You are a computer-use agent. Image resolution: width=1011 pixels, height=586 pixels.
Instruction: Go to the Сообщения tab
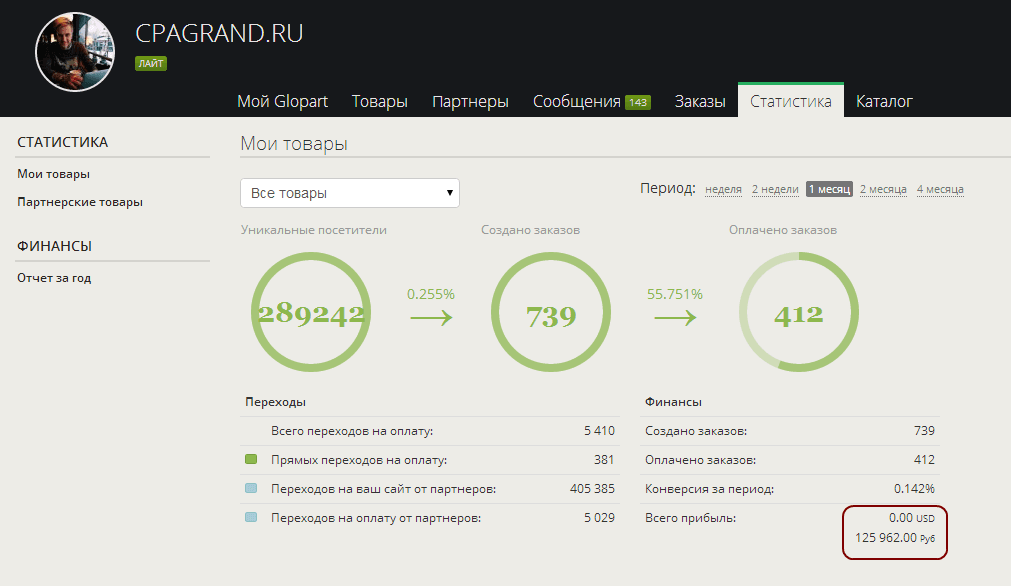tap(576, 101)
